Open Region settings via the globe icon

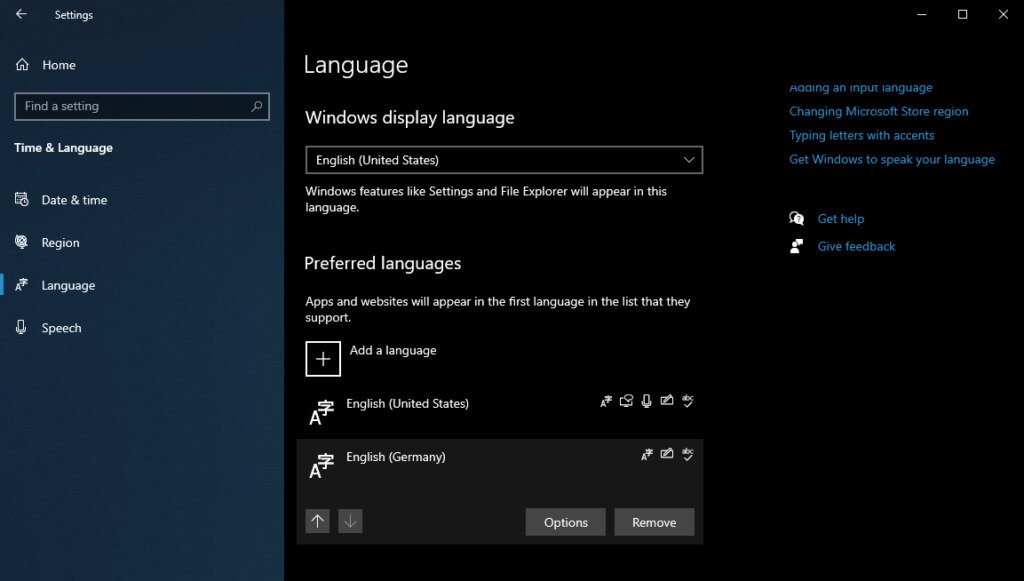coord(21,242)
